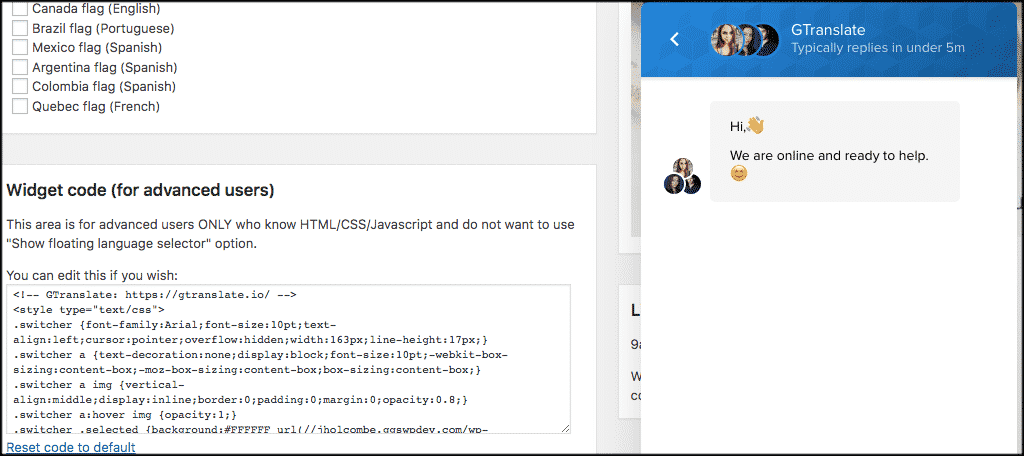Enable the Canada flag (English) checkbox

(x=20, y=9)
